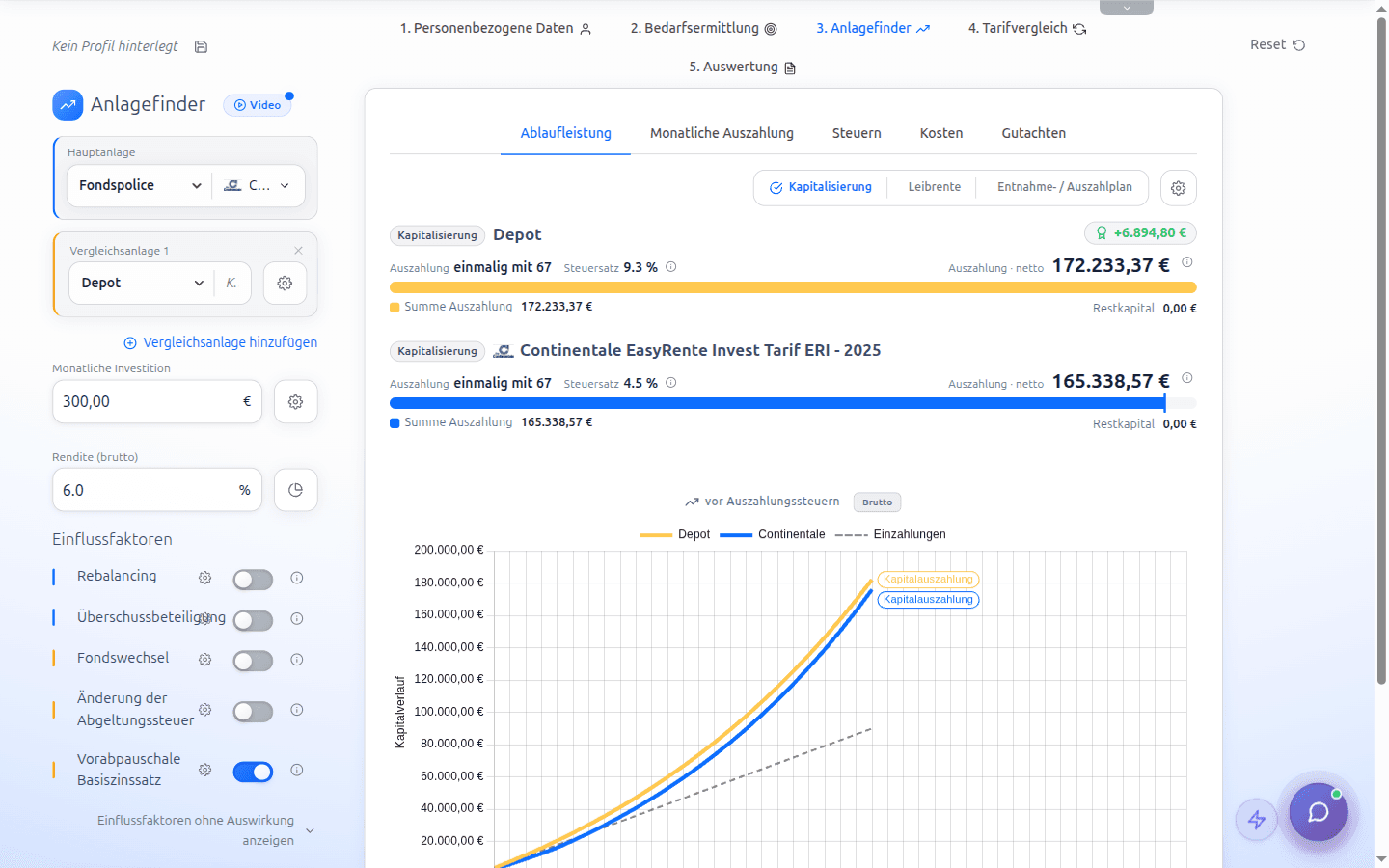Show info for Depot Auszahlung netto

coord(1187,262)
